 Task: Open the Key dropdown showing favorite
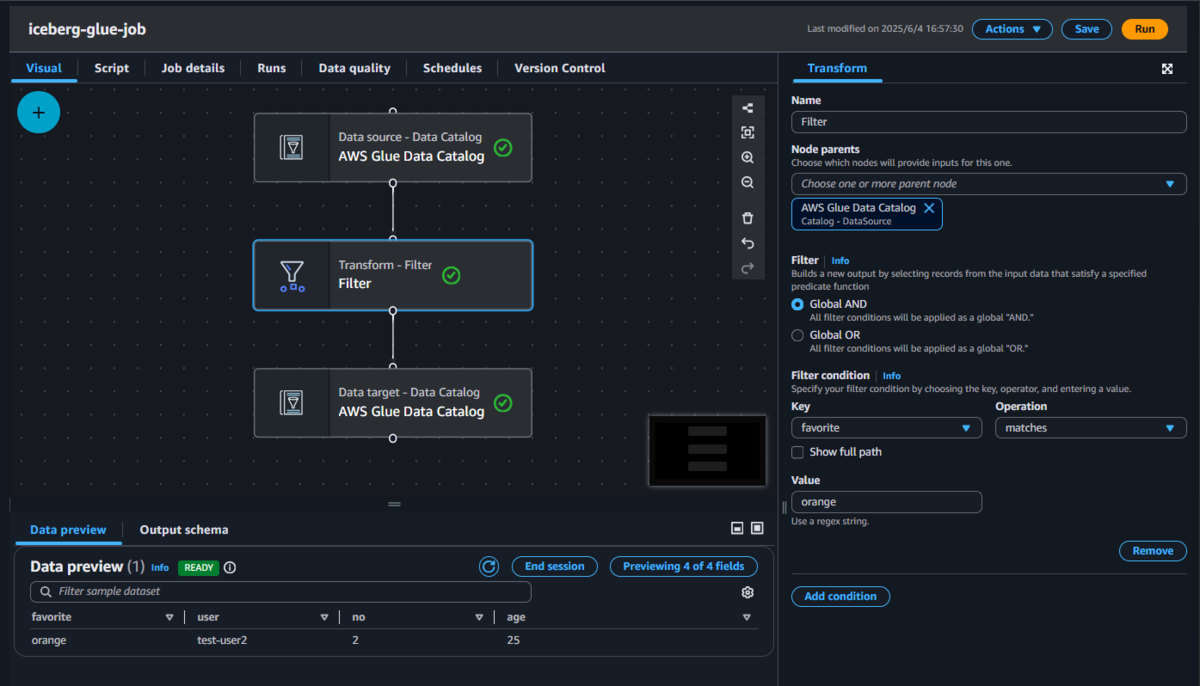(x=886, y=428)
